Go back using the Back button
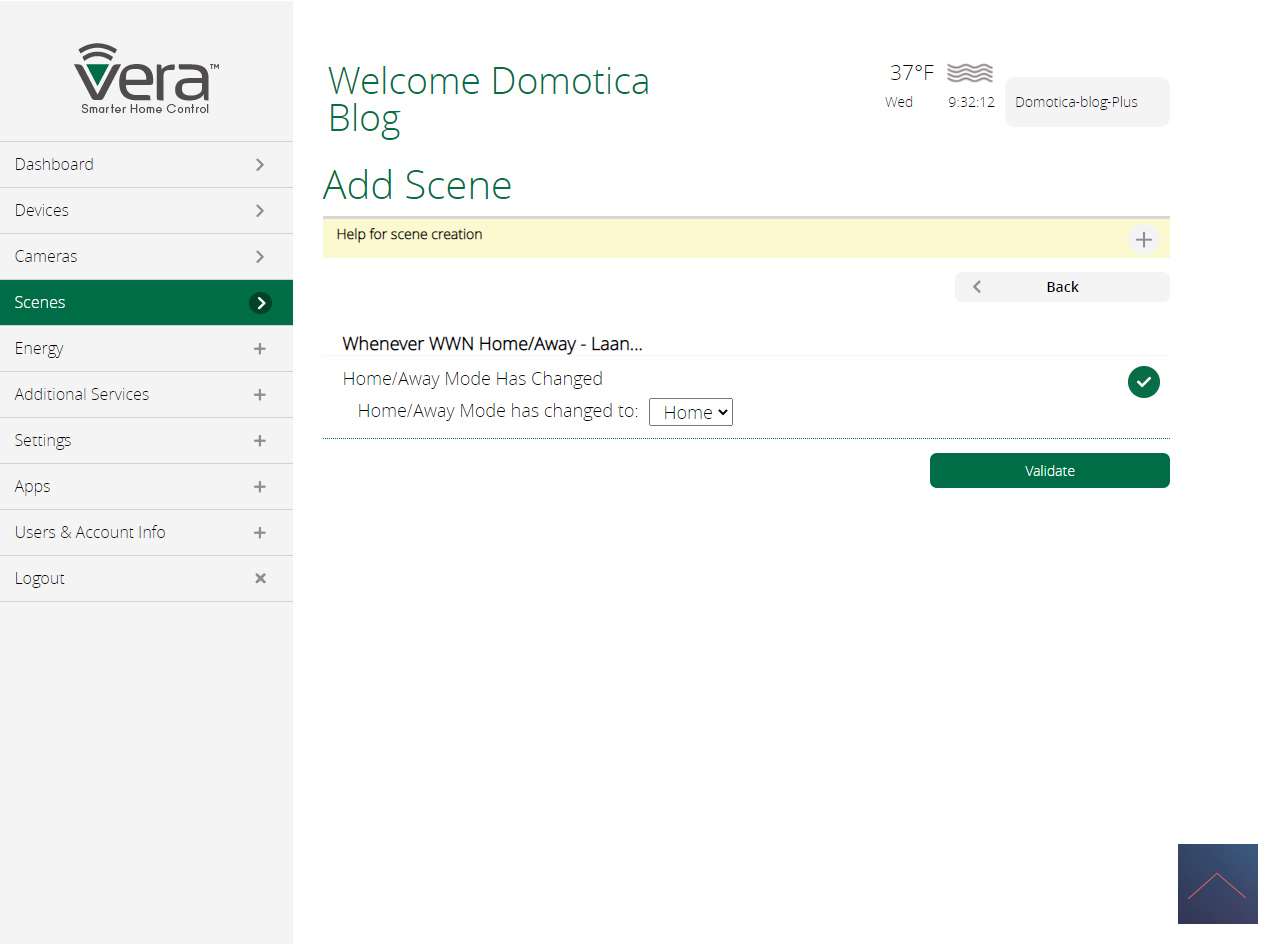 (x=1061, y=287)
